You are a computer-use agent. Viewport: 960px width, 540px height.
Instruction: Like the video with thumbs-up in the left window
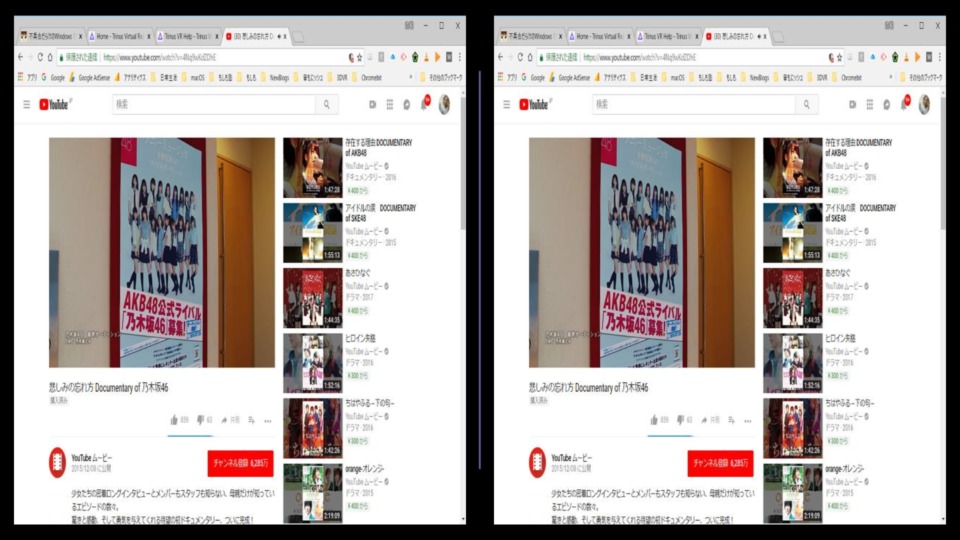(174, 420)
